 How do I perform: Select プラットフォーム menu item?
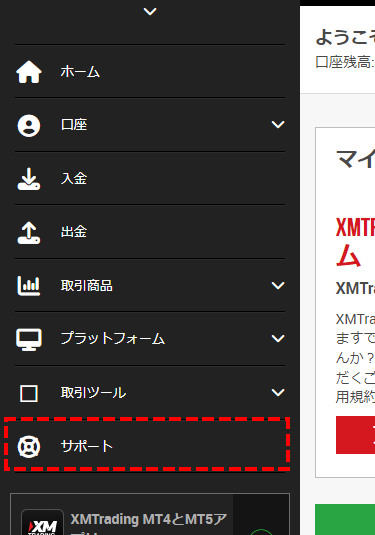(150, 339)
